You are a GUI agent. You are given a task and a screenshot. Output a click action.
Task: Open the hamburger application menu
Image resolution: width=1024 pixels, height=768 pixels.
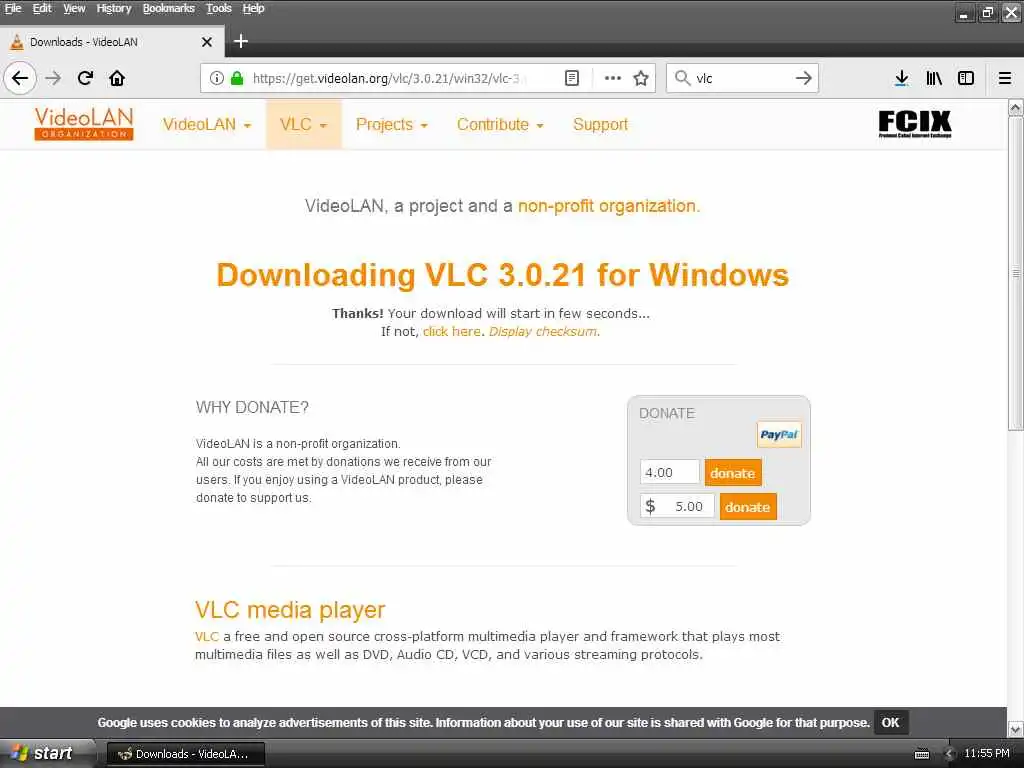click(1005, 78)
